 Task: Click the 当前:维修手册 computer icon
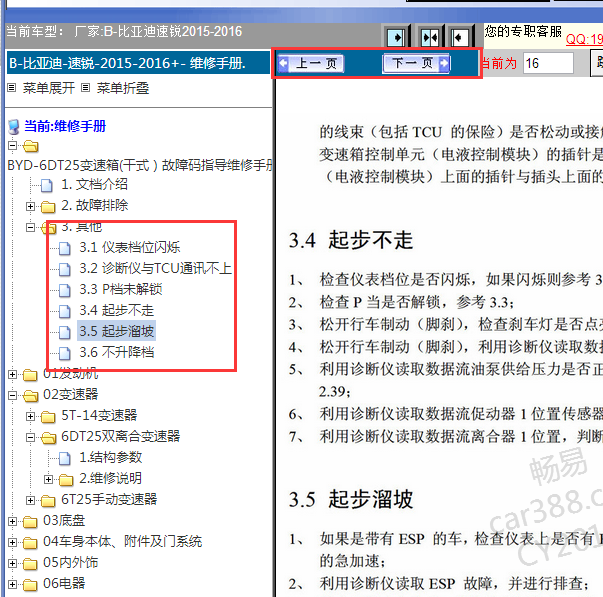pos(14,127)
